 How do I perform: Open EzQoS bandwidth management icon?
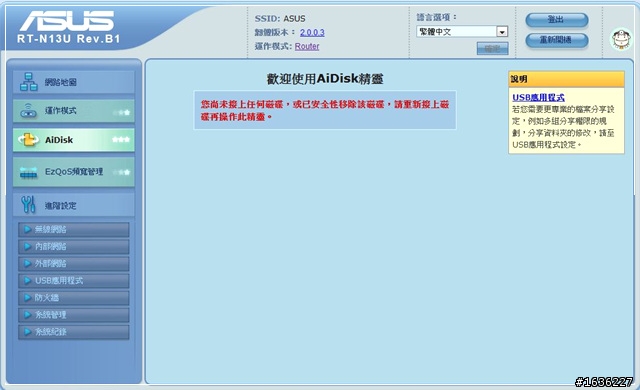[x=28, y=172]
